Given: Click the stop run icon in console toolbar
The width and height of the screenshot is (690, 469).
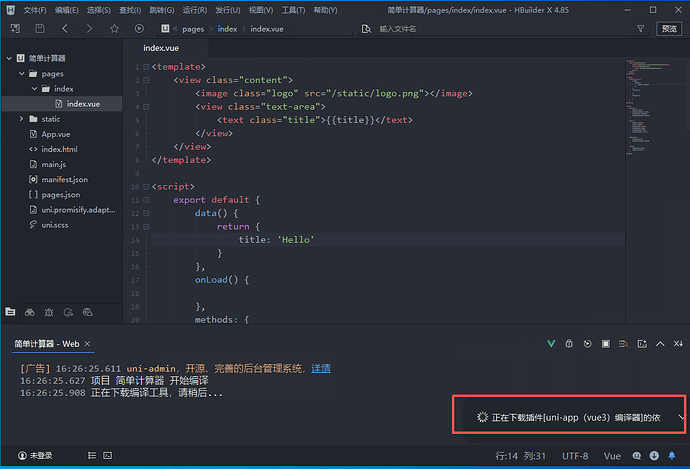Looking at the screenshot, I should (x=605, y=344).
